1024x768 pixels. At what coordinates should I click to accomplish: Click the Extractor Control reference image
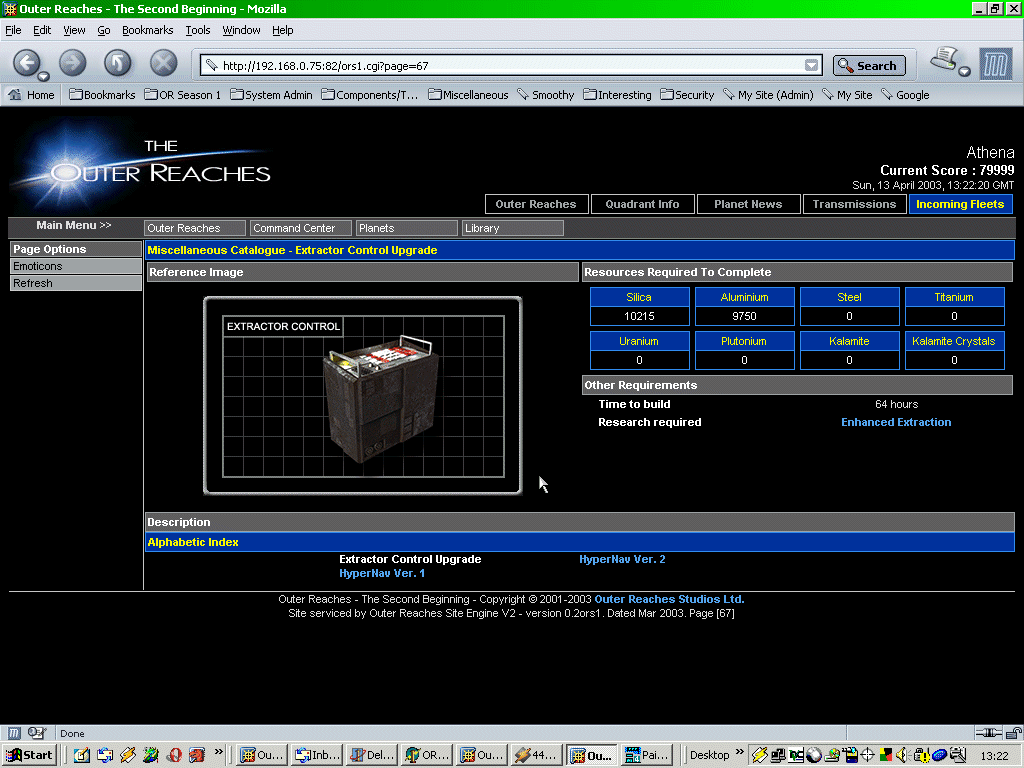click(x=362, y=396)
